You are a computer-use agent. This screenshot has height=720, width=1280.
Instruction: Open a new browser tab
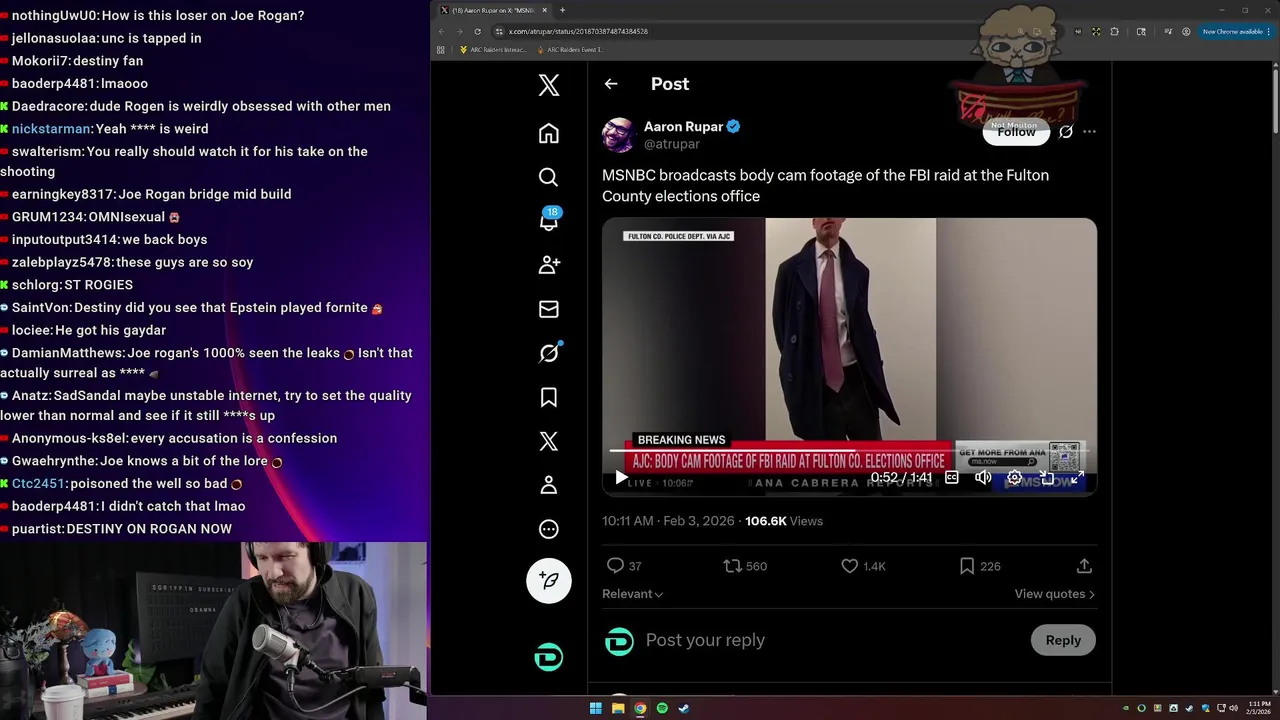tap(562, 10)
